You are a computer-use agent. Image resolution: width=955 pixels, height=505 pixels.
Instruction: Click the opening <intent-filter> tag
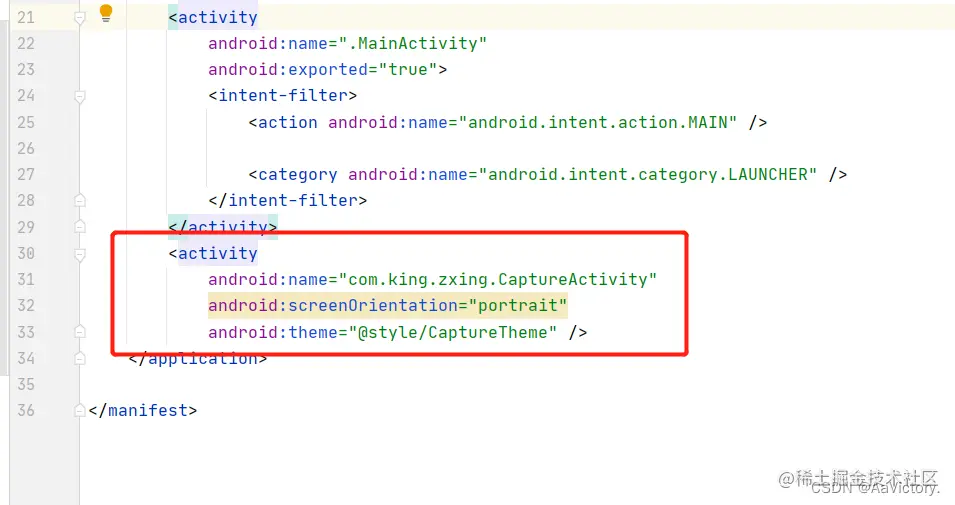click(283, 96)
